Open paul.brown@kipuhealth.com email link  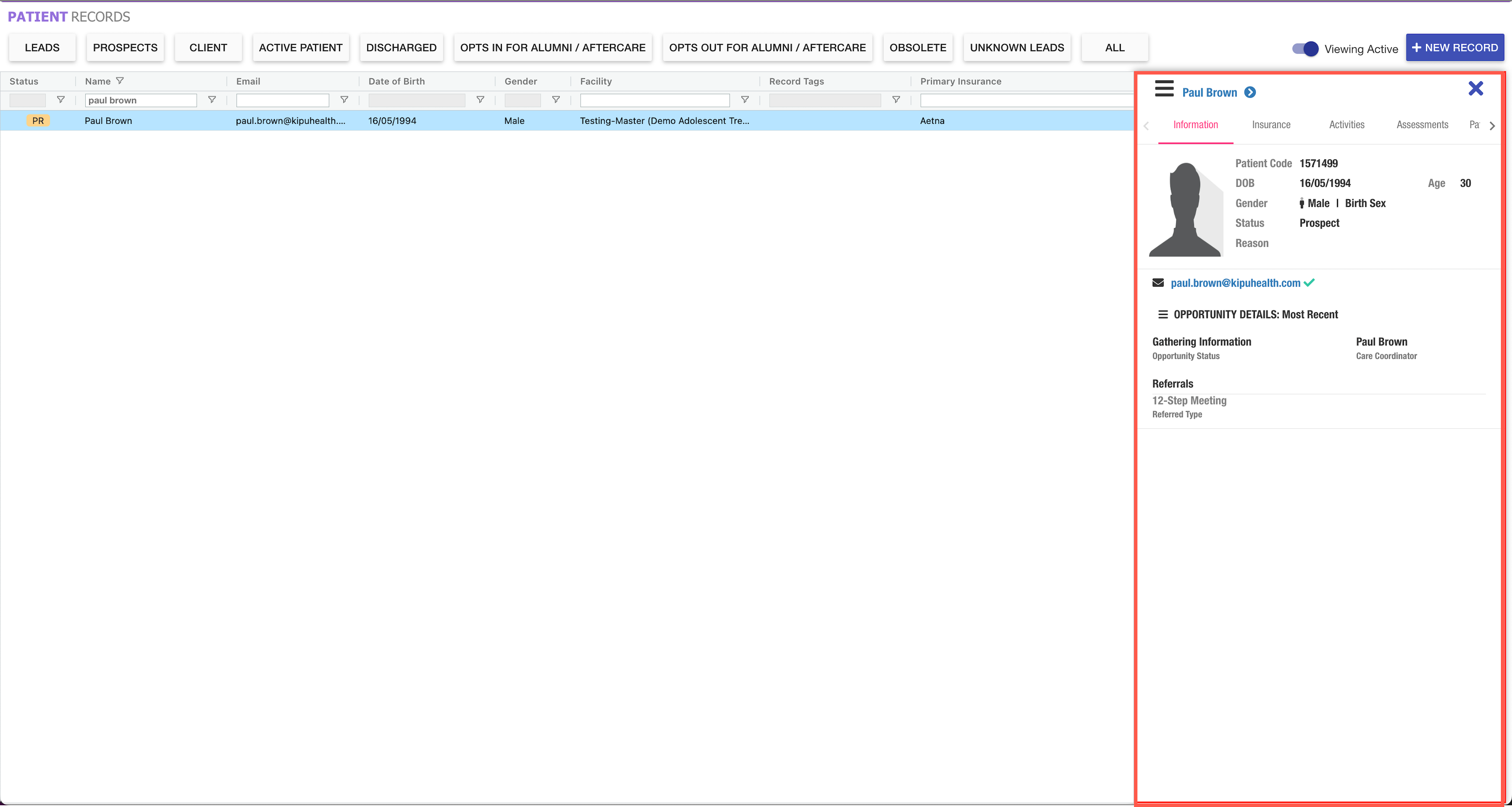1235,283
